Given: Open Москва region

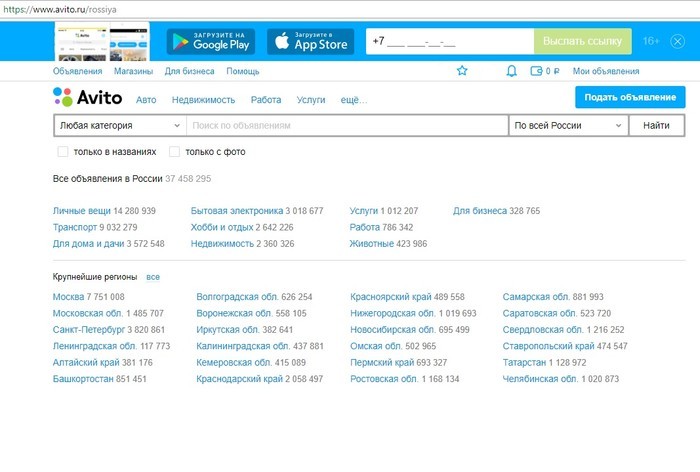Looking at the screenshot, I should pos(68,297).
